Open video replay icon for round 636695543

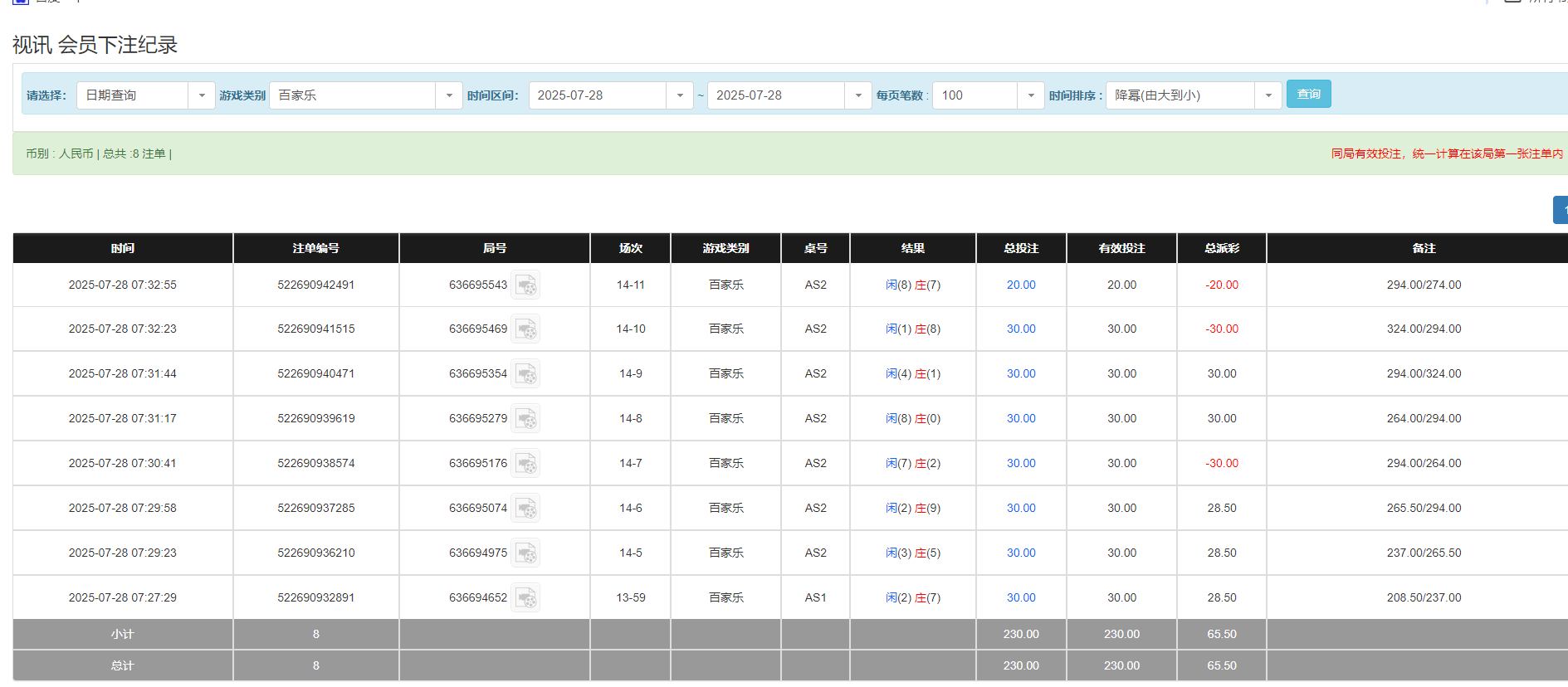pyautogui.click(x=525, y=285)
